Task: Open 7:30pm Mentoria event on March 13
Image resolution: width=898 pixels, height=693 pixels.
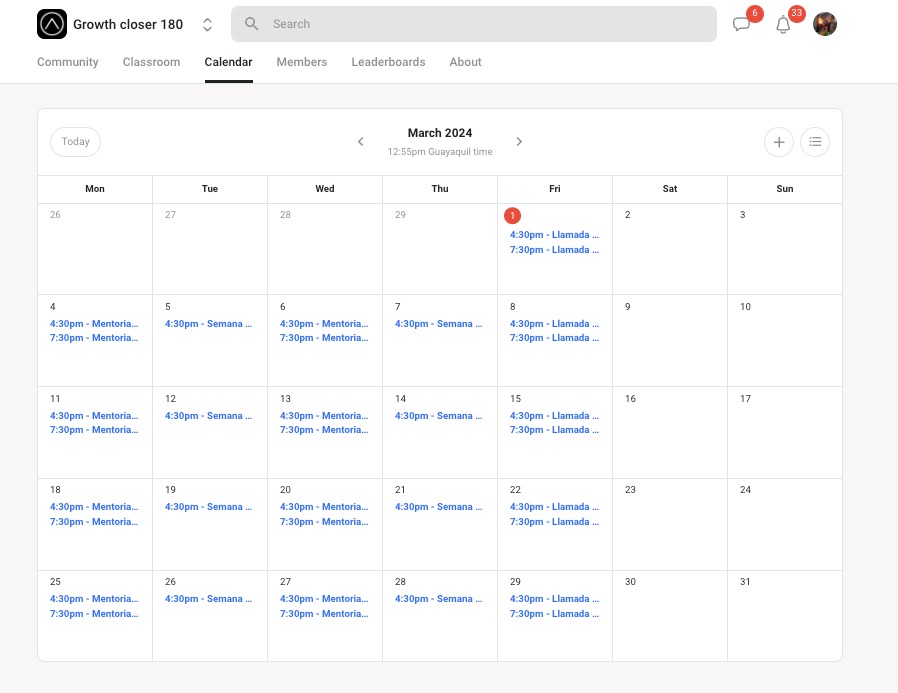Action: [x=324, y=430]
